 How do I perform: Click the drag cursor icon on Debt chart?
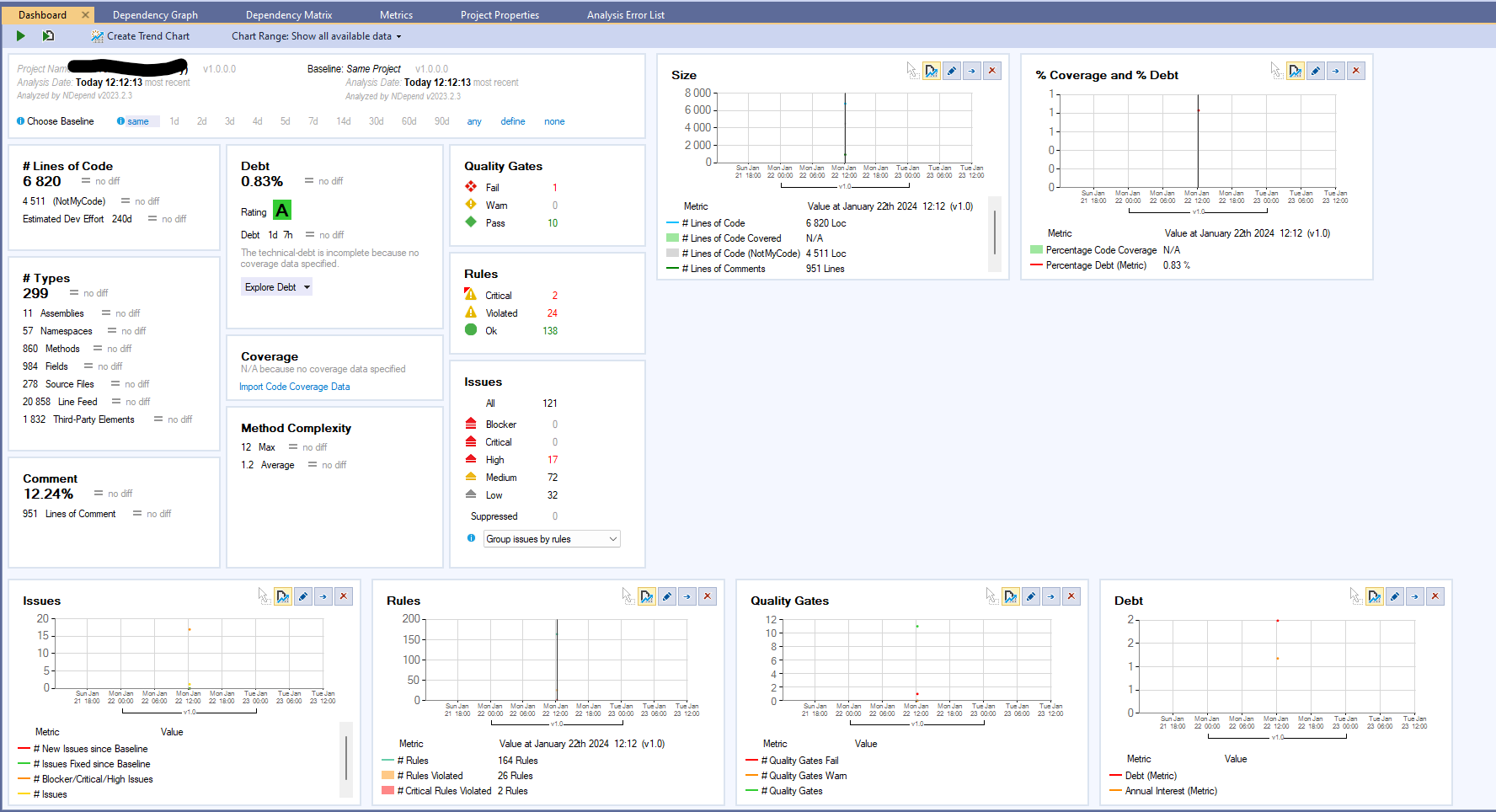pyautogui.click(x=1354, y=596)
